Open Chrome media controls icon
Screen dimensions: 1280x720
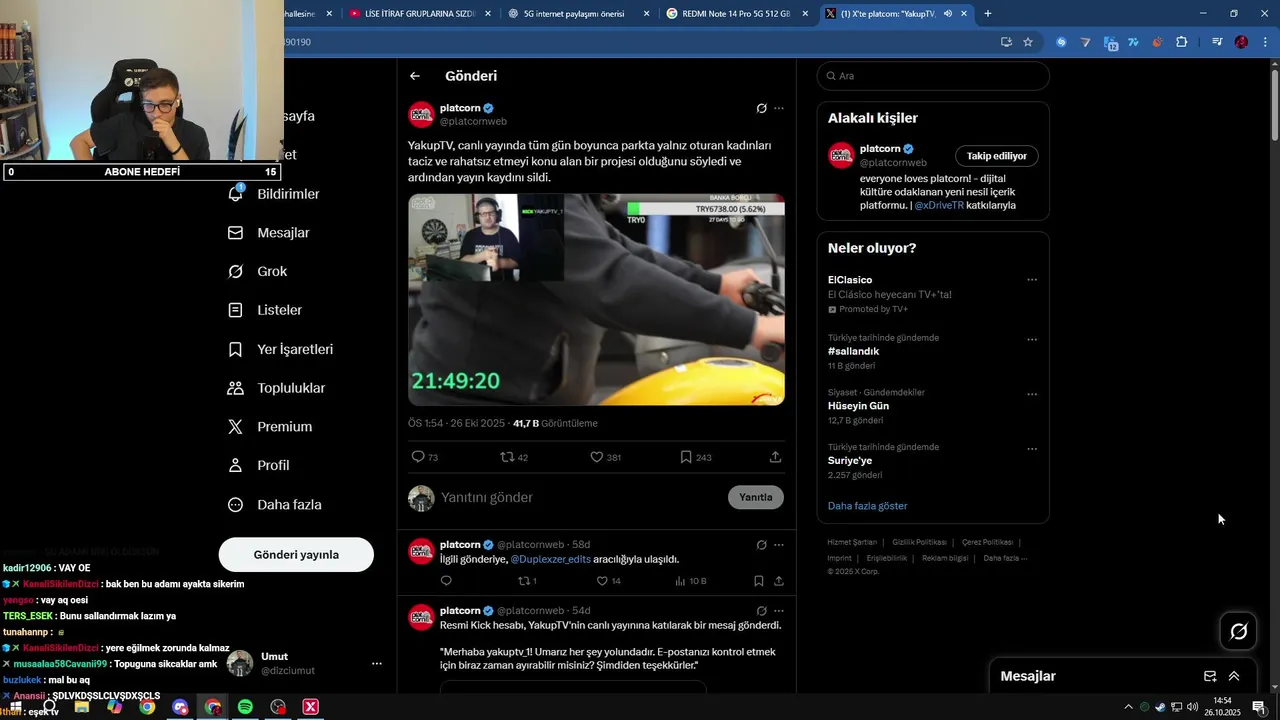(1217, 42)
